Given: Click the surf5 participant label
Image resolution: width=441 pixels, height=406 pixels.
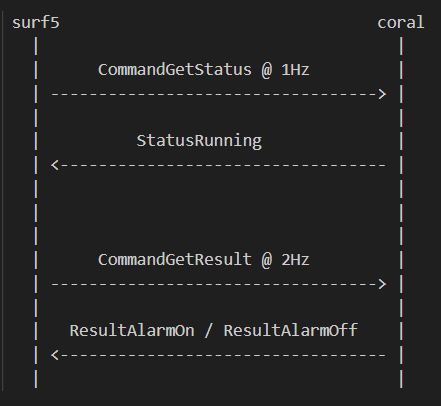Looking at the screenshot, I should (x=36, y=23).
